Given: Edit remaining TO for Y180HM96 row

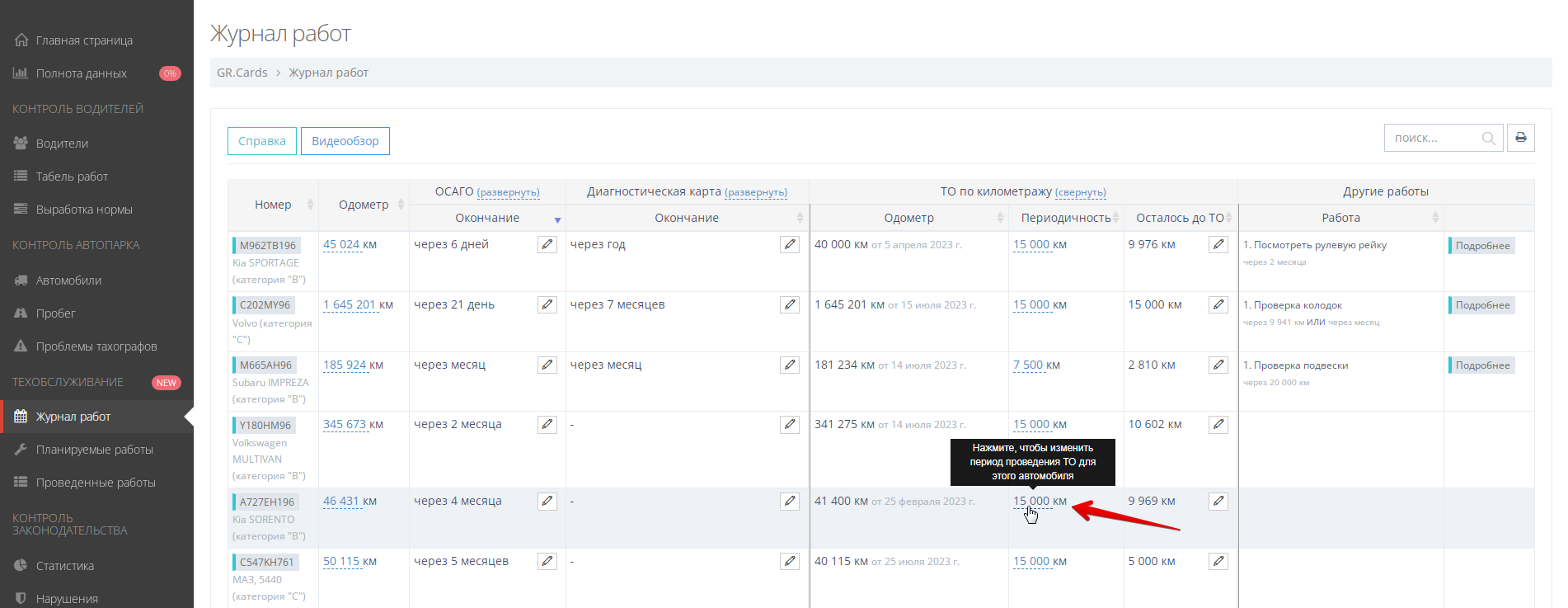Looking at the screenshot, I should 1218,424.
